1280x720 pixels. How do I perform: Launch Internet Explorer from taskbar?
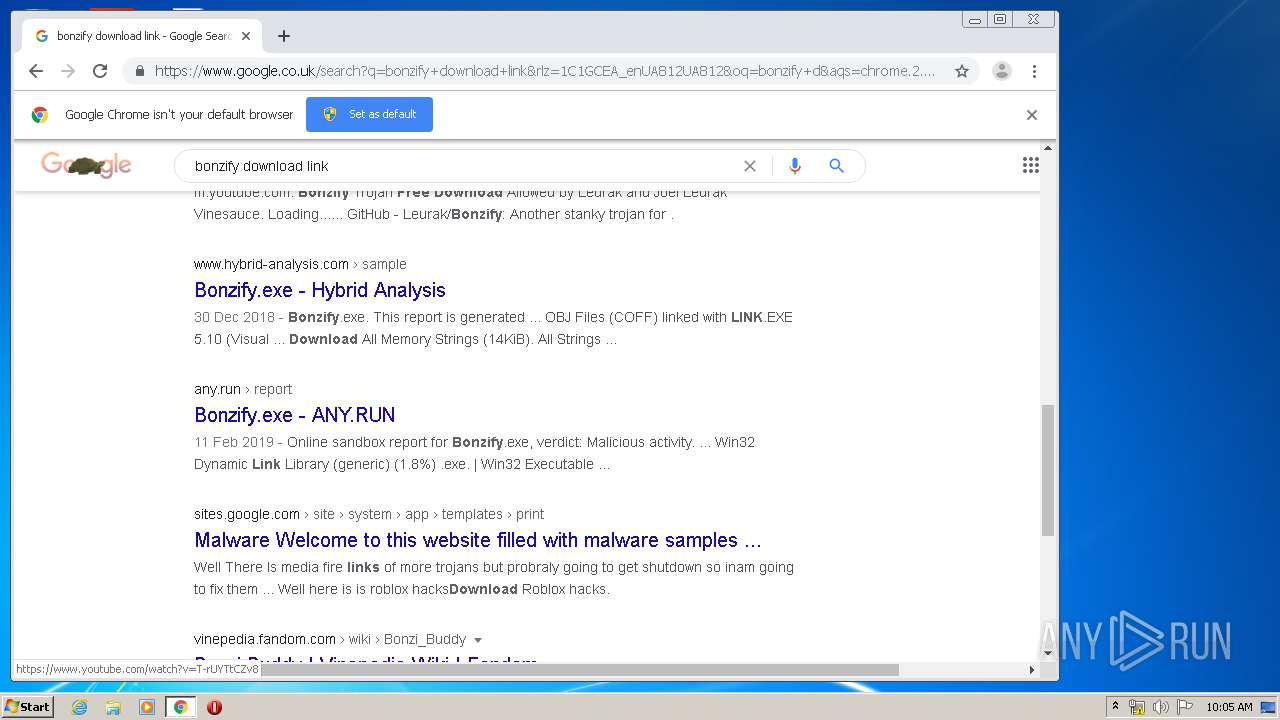tap(79, 707)
